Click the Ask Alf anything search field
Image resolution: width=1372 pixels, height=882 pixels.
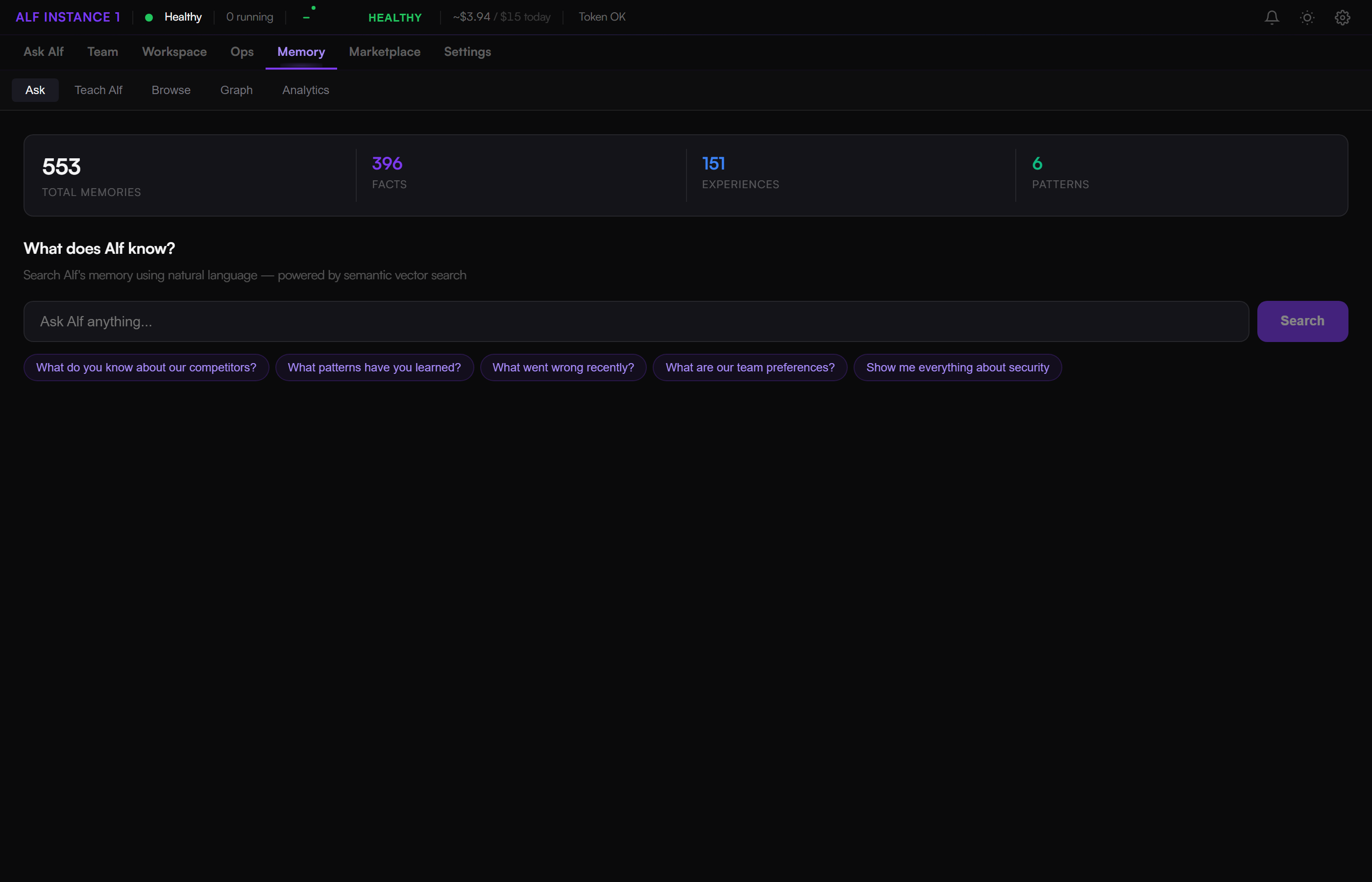click(x=636, y=321)
